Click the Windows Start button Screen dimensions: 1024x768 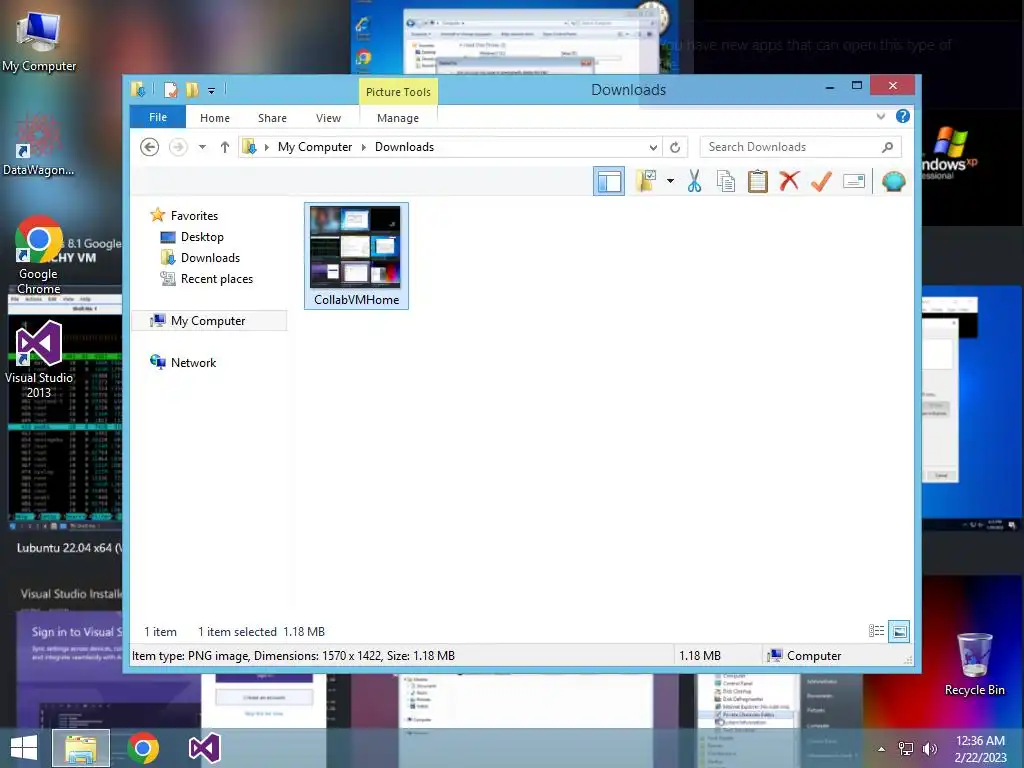(24, 748)
